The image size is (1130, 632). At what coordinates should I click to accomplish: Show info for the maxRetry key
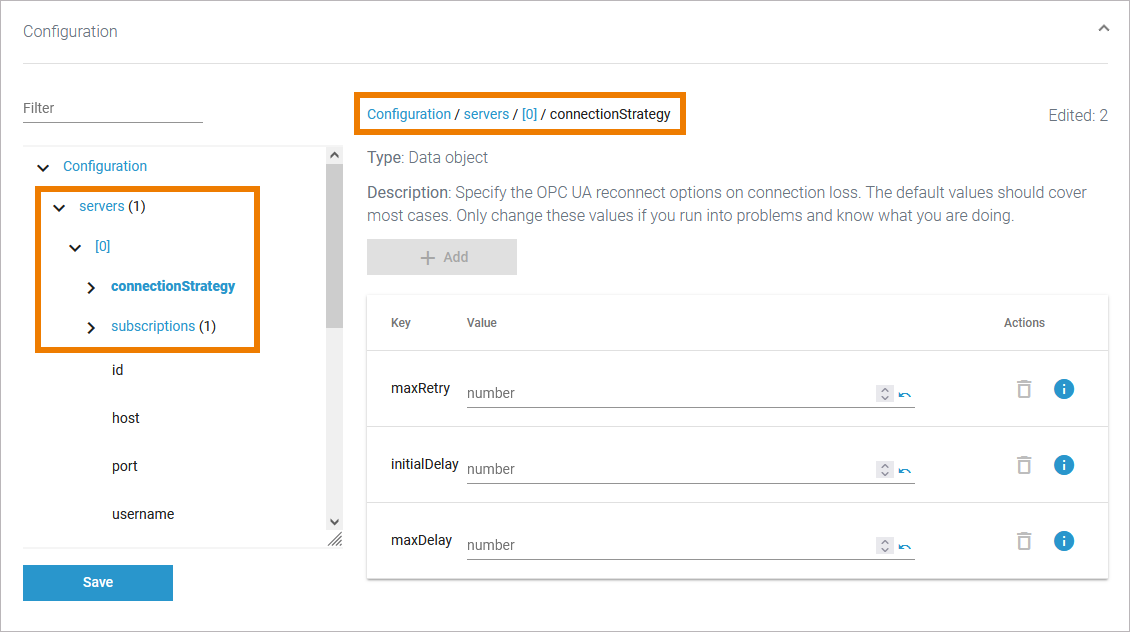tap(1064, 389)
